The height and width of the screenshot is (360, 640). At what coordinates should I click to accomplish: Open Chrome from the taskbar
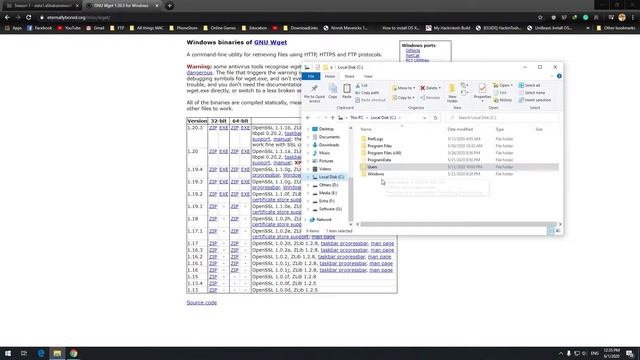[73, 353]
